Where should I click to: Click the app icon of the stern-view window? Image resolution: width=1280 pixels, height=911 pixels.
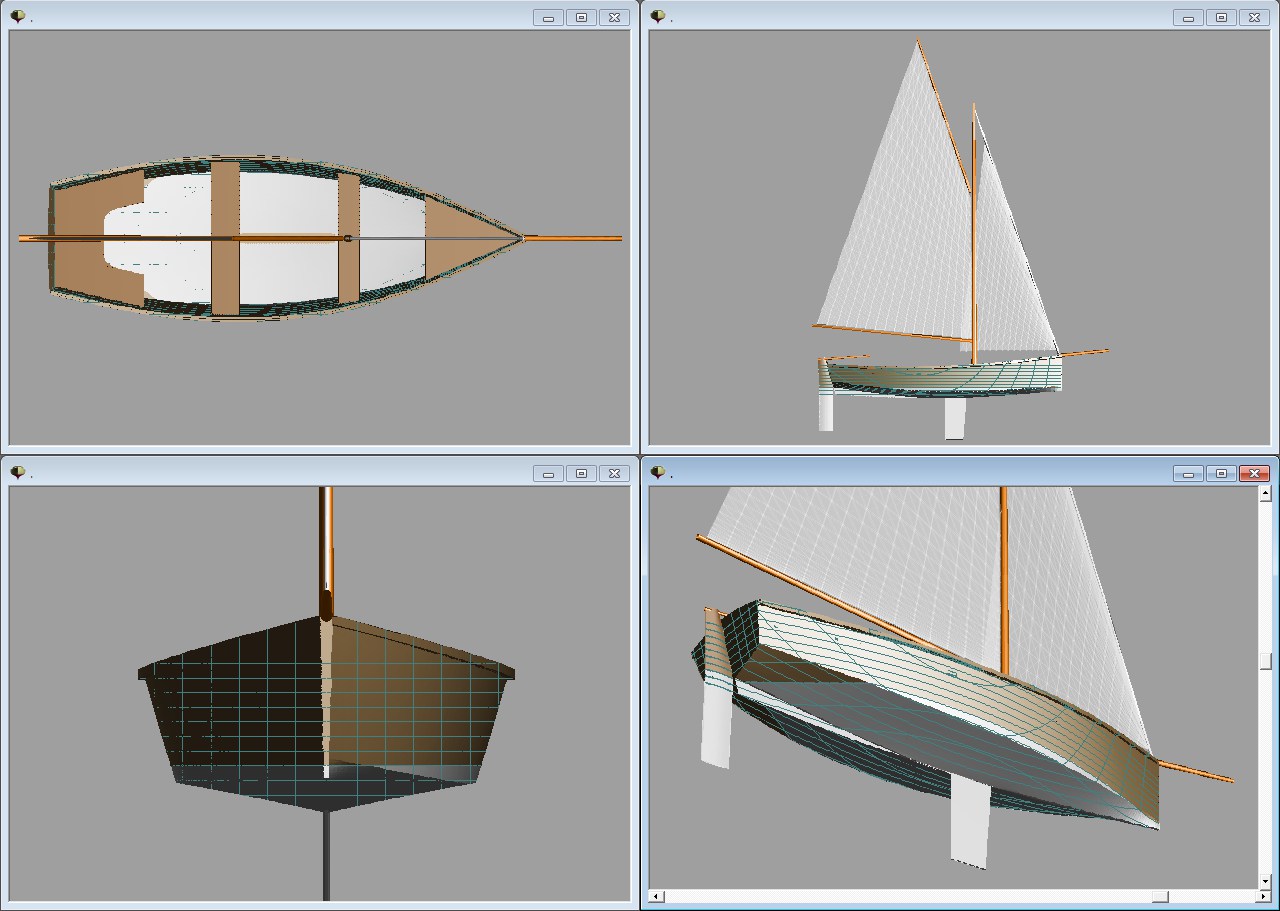(x=17, y=472)
